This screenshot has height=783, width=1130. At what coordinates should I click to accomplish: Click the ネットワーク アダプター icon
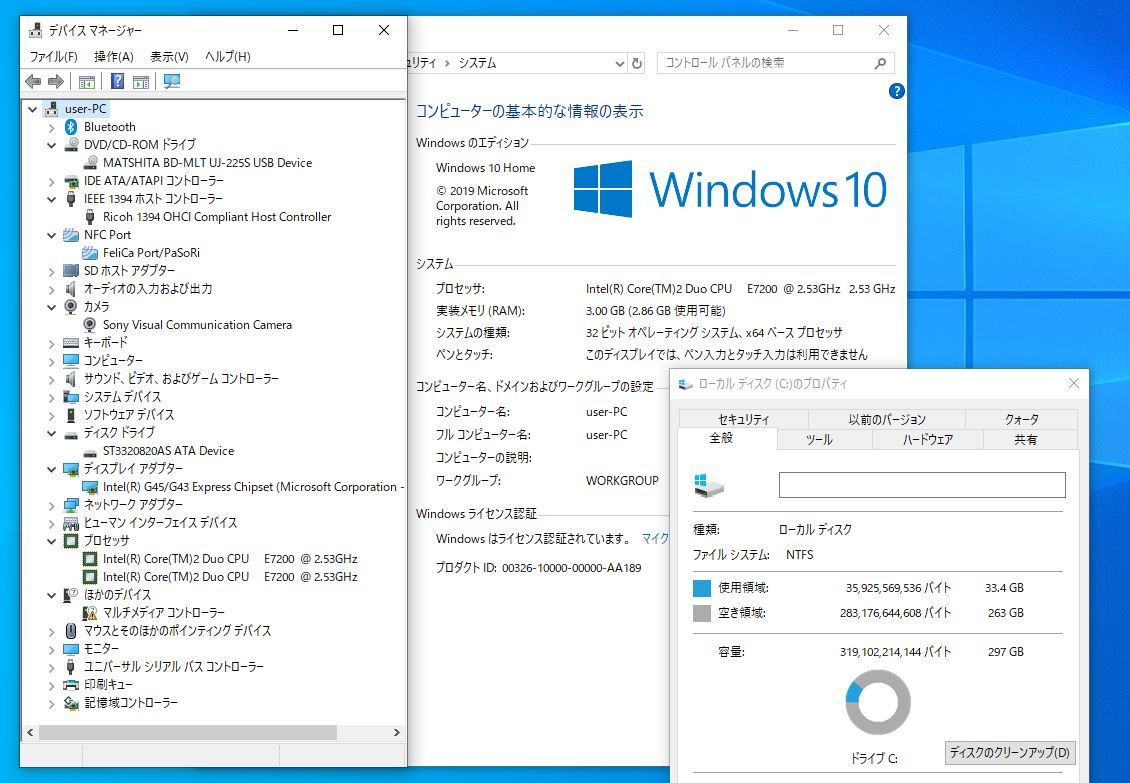pyautogui.click(x=71, y=505)
